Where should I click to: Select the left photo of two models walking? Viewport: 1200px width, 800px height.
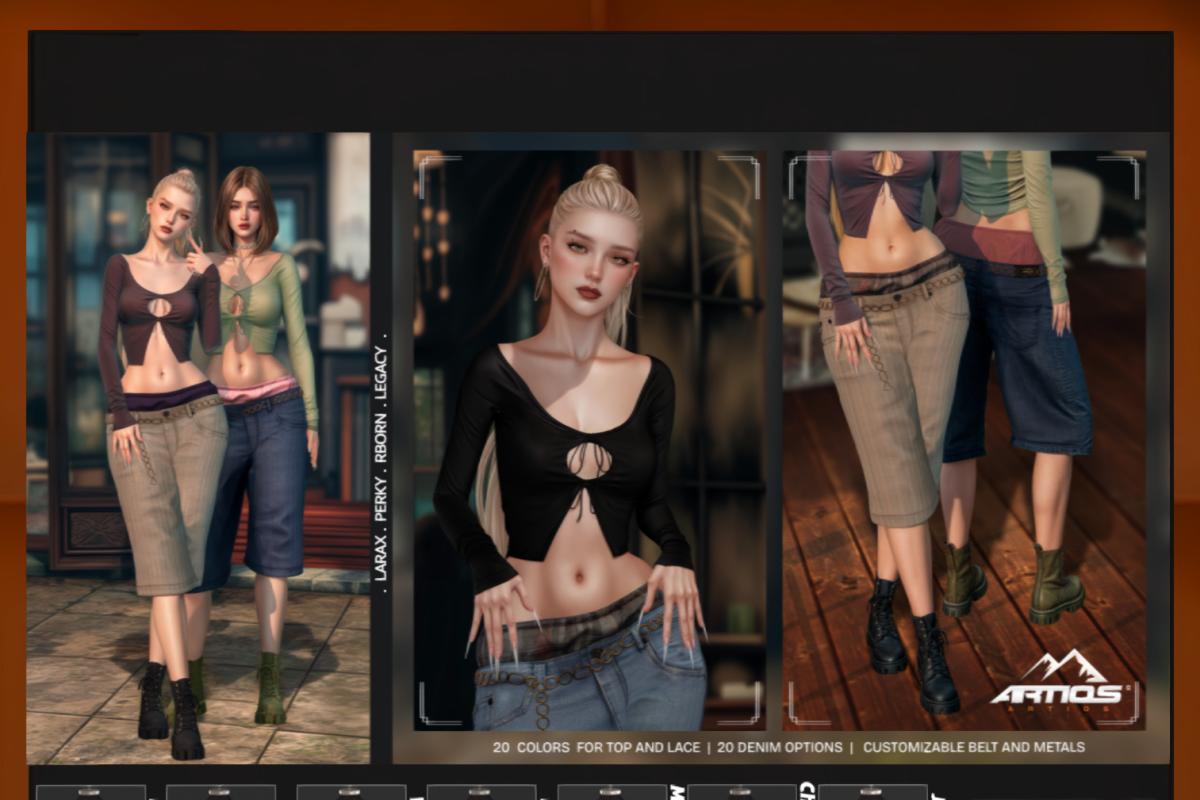coord(198,448)
